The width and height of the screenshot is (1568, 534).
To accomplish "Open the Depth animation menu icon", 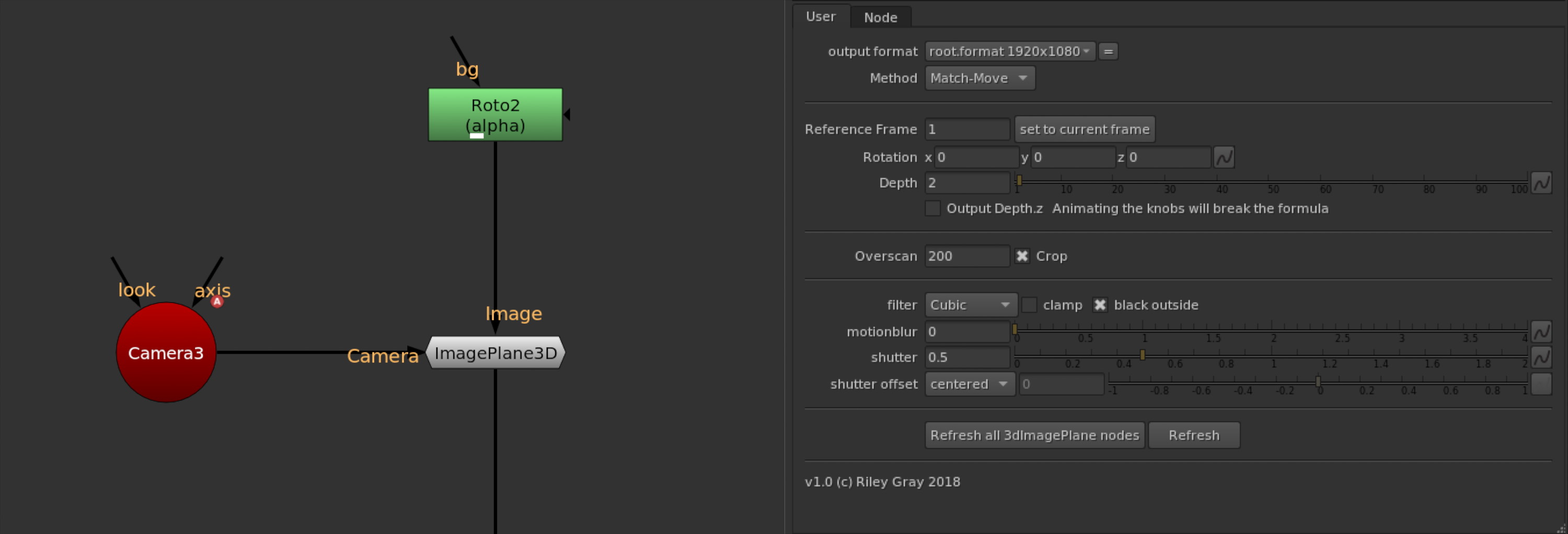I will [x=1541, y=183].
